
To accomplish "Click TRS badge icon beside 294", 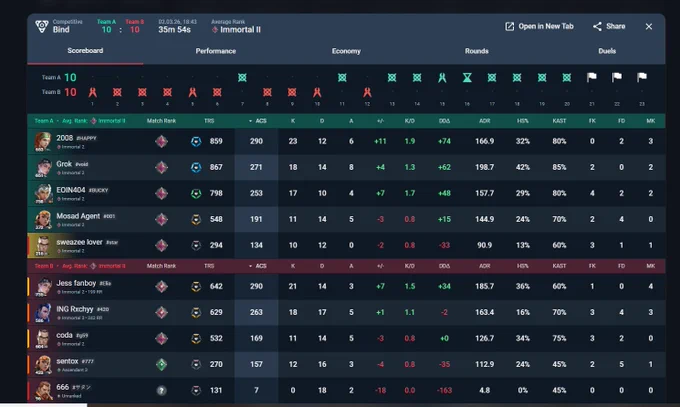I will click(x=196, y=246).
